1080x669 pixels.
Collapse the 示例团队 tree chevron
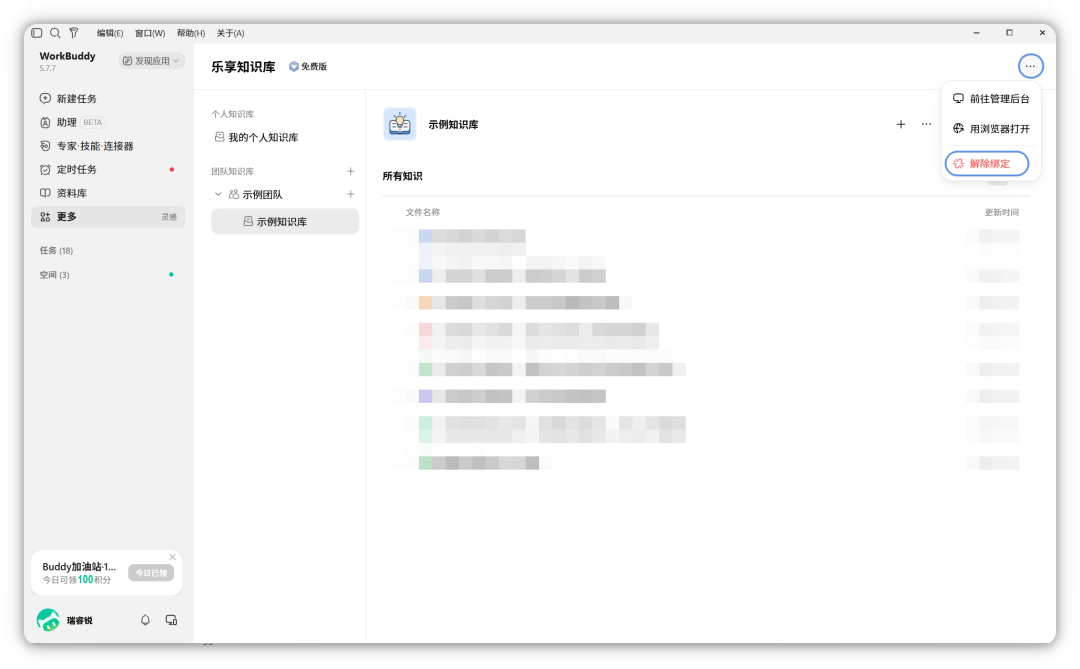[218, 194]
